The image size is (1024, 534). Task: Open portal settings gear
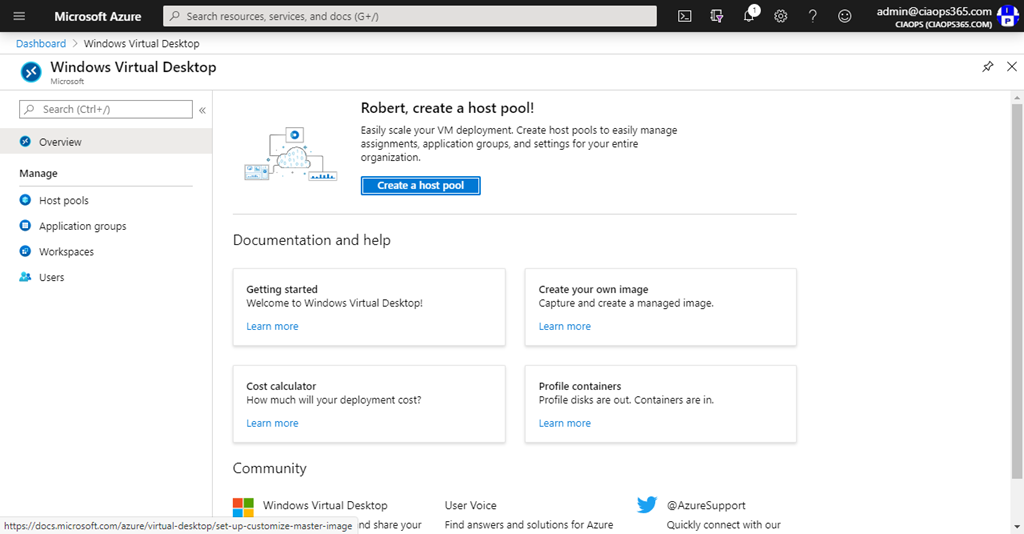tap(781, 16)
